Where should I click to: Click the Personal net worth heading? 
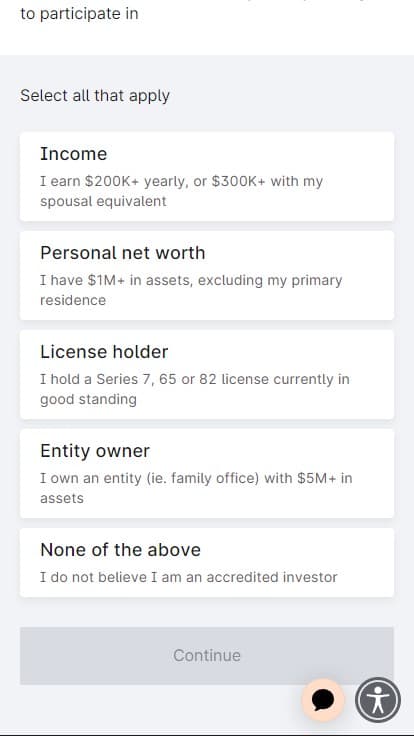click(123, 253)
